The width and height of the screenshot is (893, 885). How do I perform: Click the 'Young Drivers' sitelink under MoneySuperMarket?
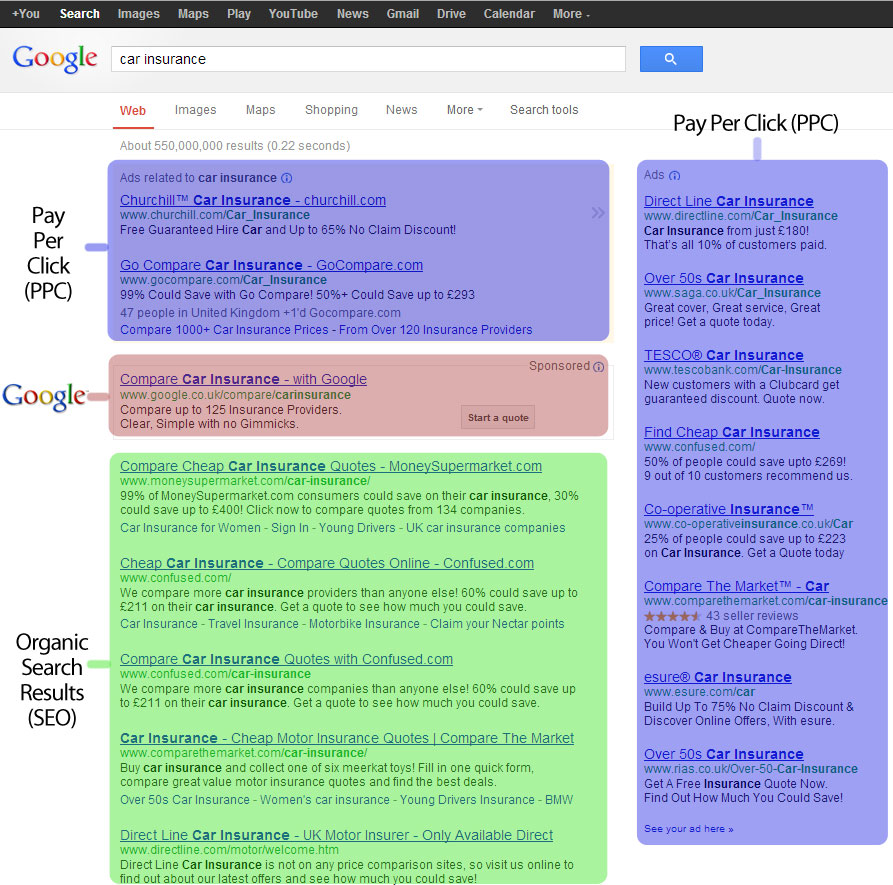(357, 528)
